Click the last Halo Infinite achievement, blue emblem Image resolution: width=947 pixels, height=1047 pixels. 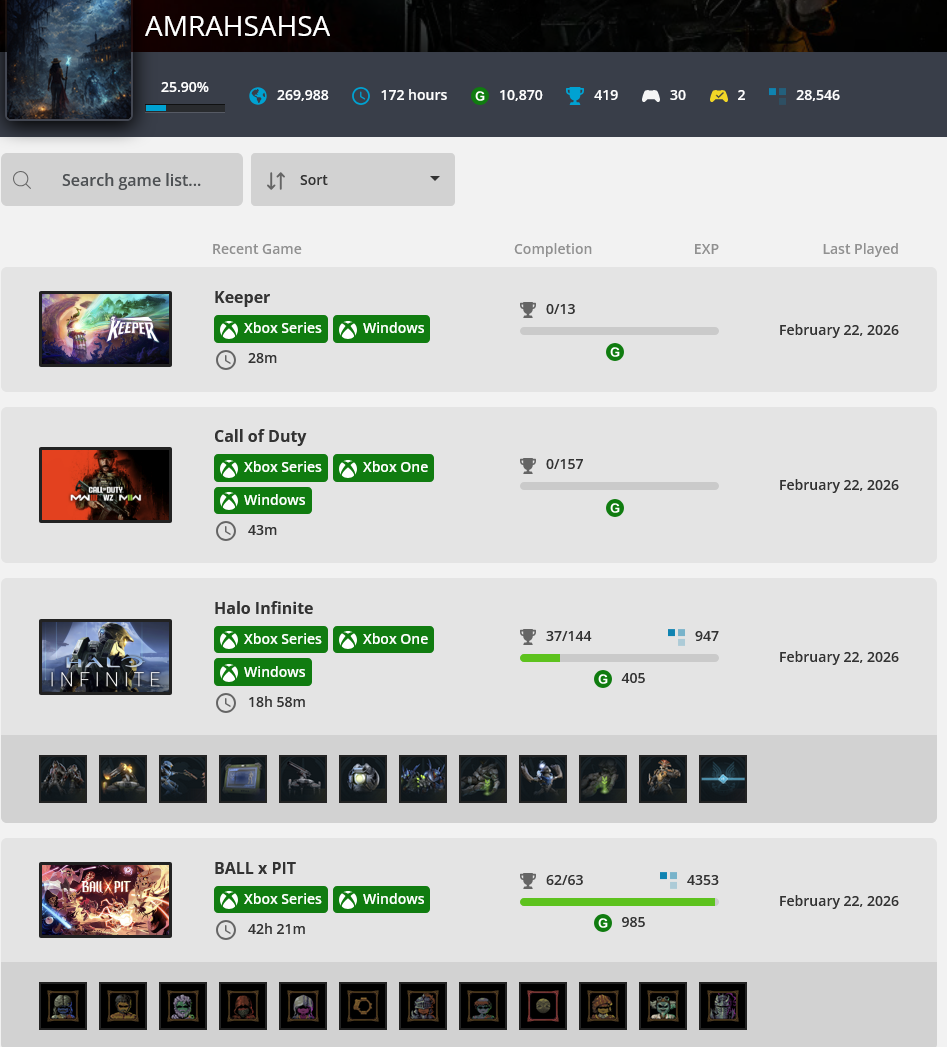723,779
